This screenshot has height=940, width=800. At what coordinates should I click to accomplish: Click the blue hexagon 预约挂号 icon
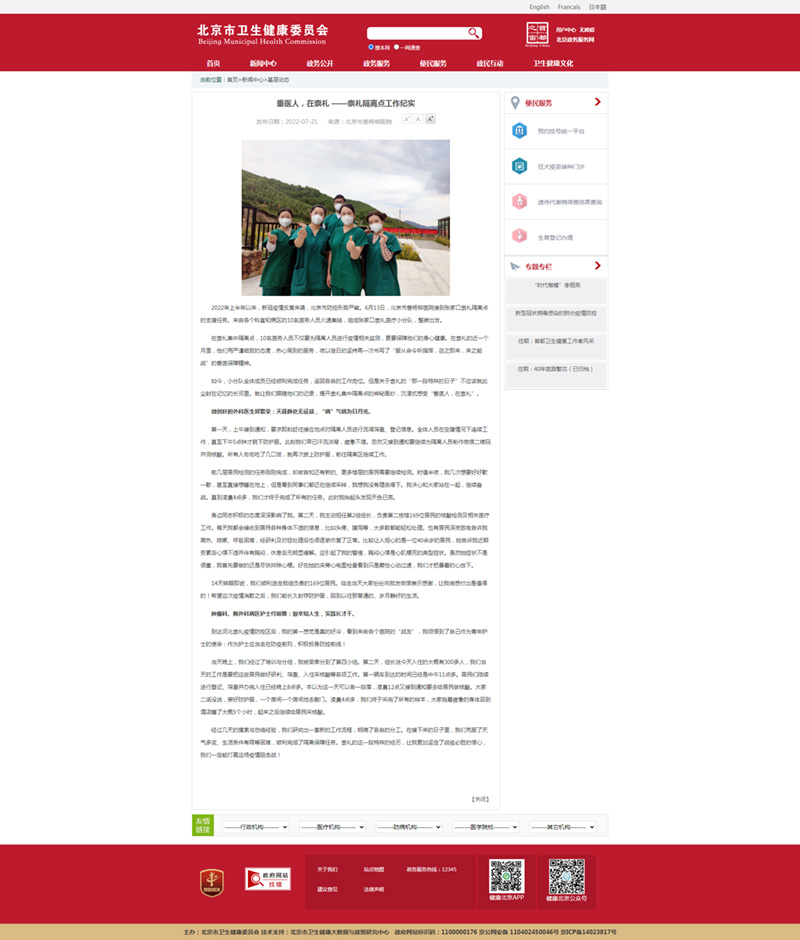pyautogui.click(x=519, y=131)
